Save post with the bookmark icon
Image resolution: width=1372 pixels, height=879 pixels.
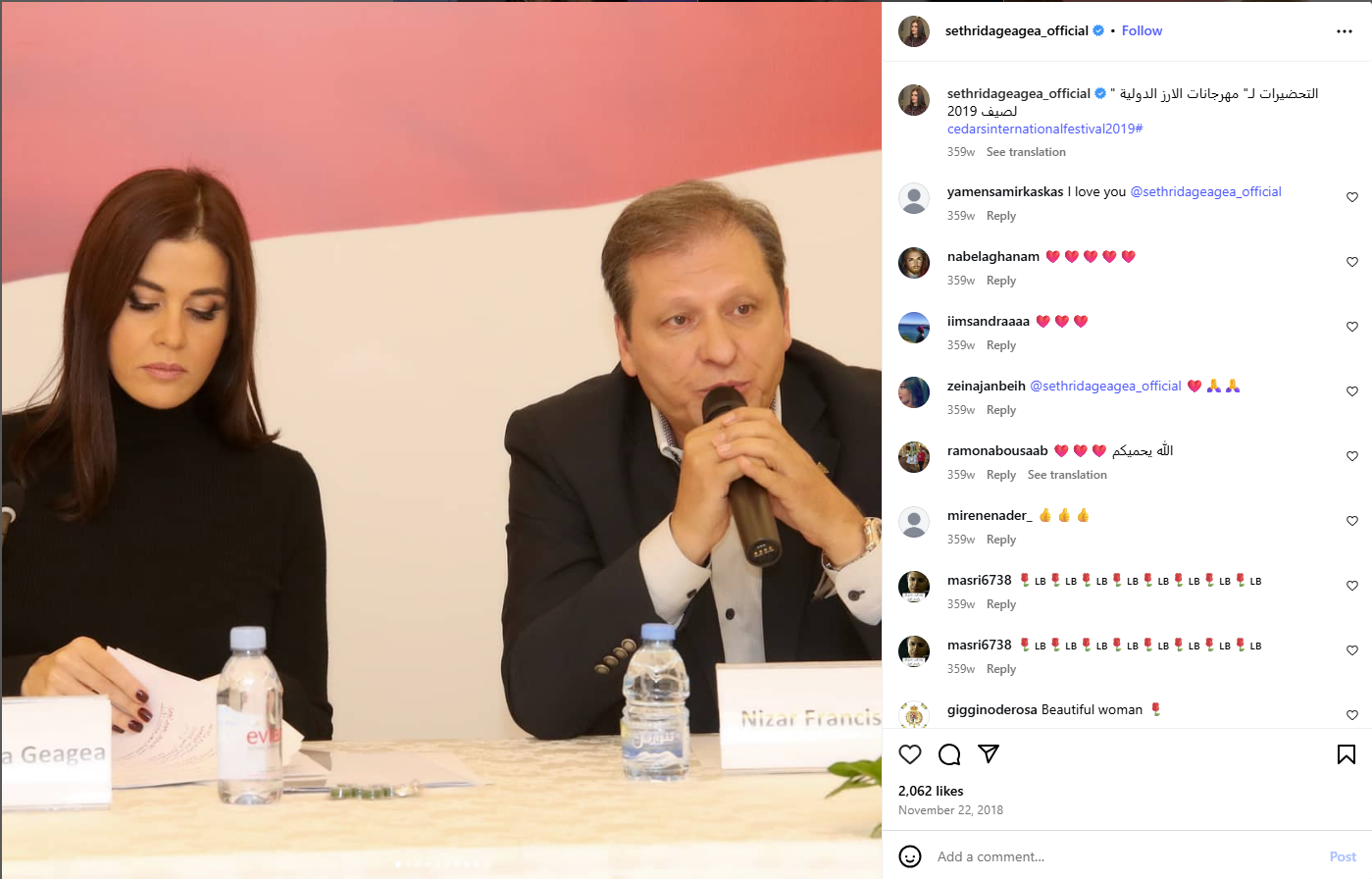tap(1347, 754)
